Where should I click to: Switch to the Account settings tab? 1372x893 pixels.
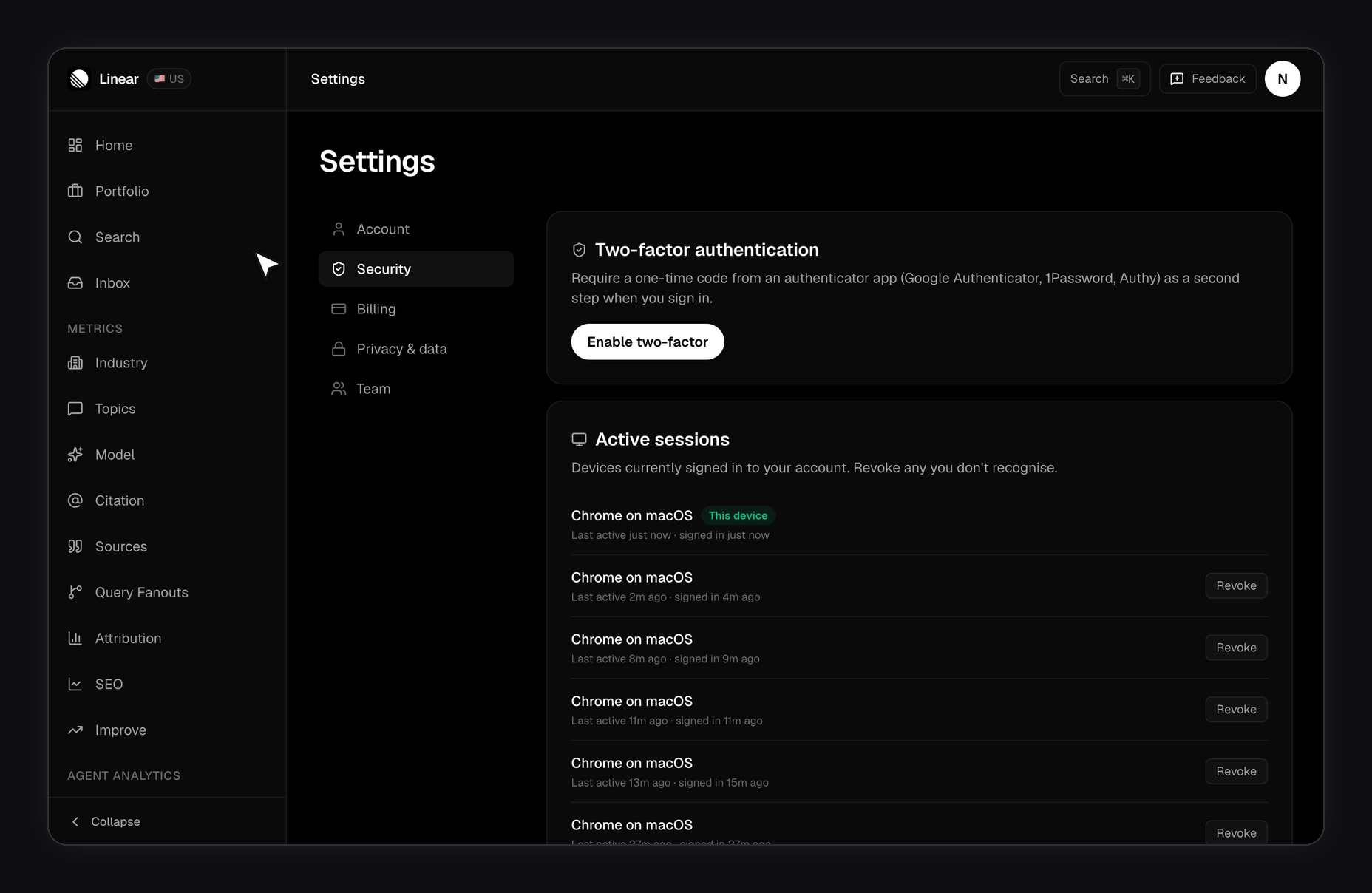tap(416, 229)
